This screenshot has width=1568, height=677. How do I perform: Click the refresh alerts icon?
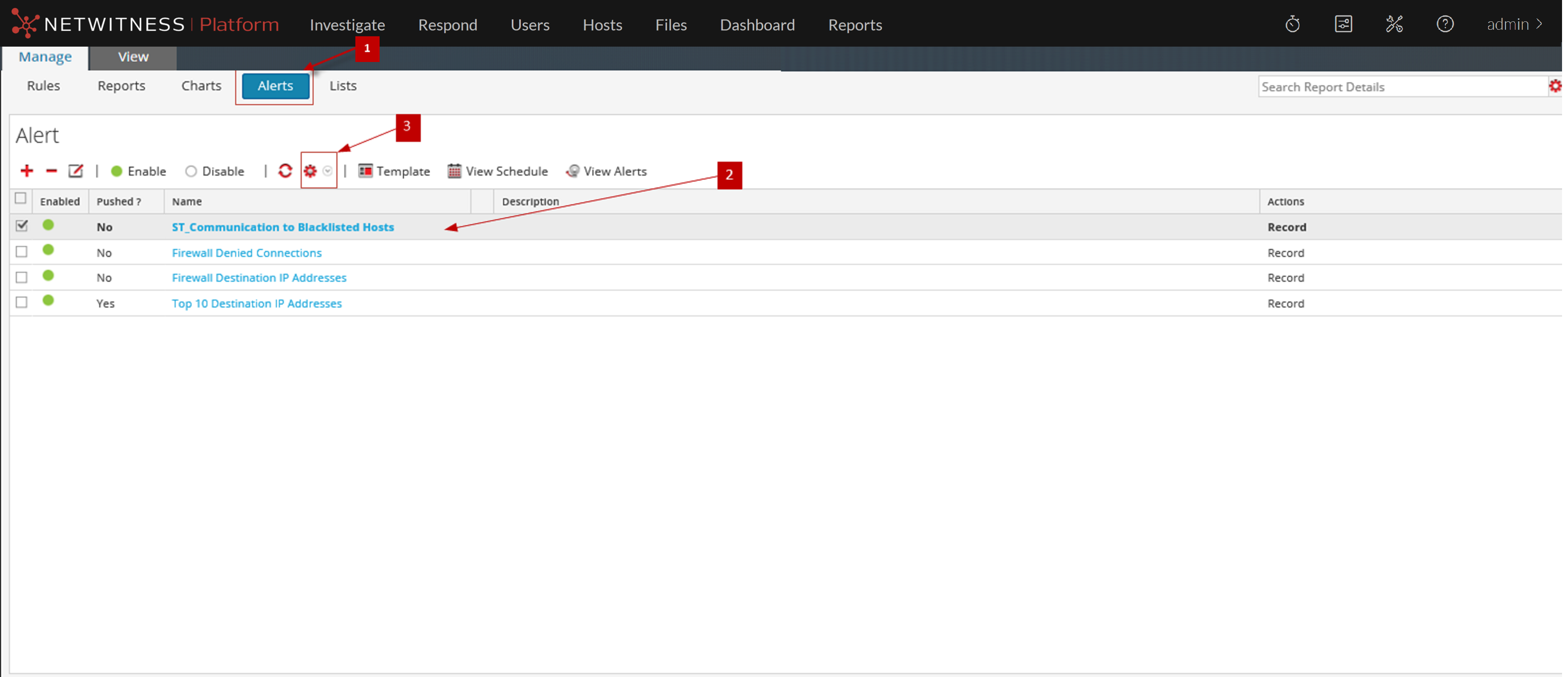285,171
